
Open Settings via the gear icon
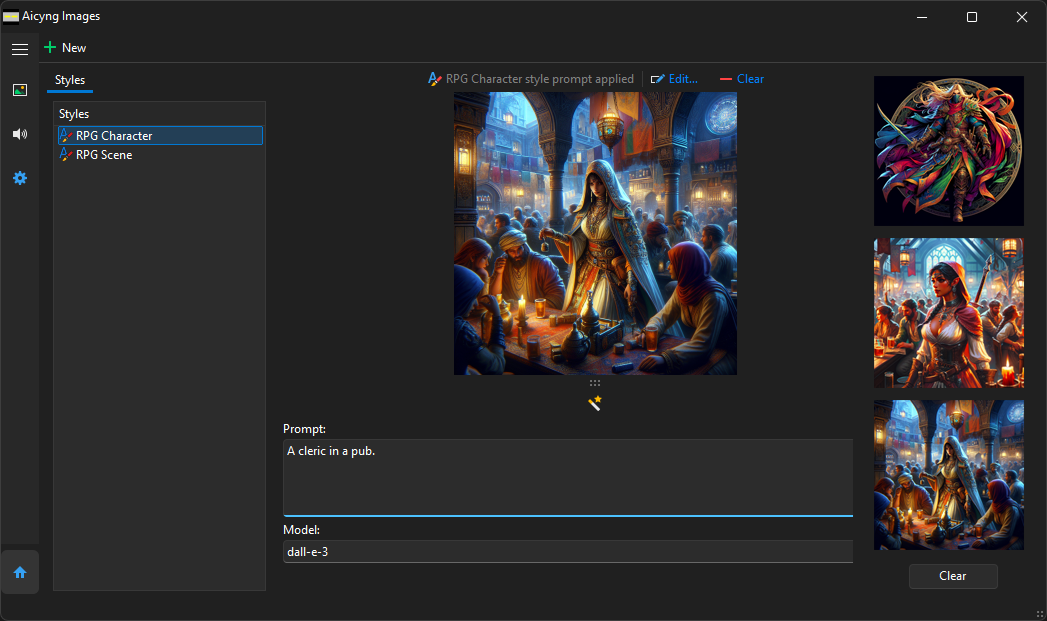[x=20, y=178]
